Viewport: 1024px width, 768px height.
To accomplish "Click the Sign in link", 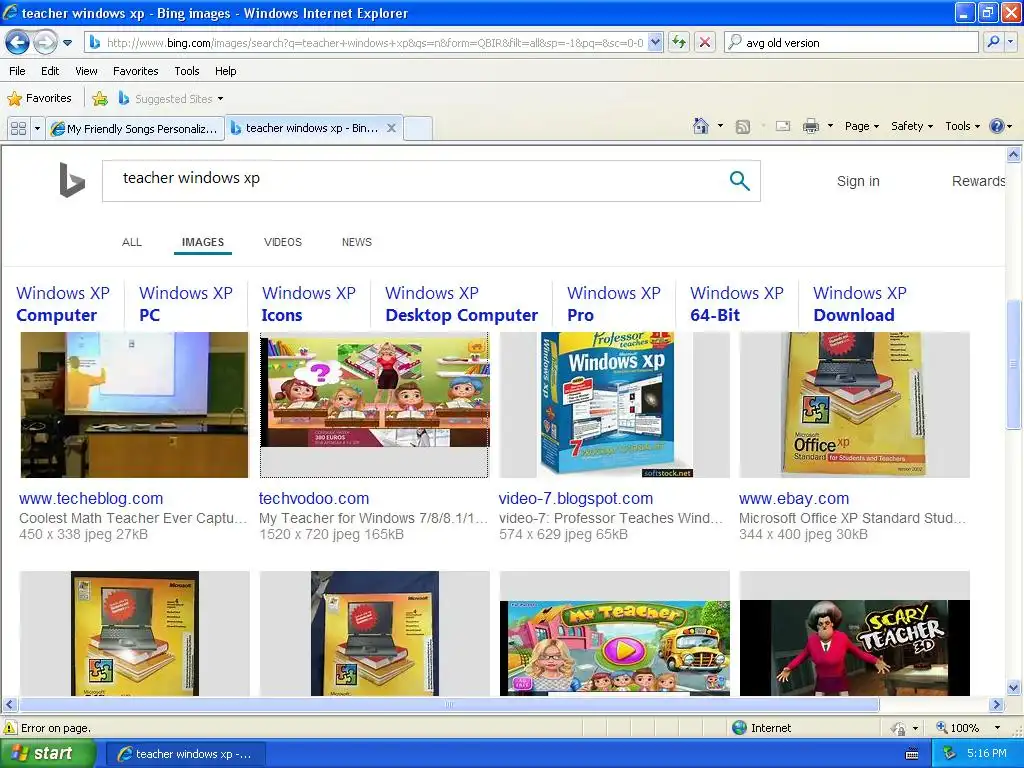I will pos(858,181).
